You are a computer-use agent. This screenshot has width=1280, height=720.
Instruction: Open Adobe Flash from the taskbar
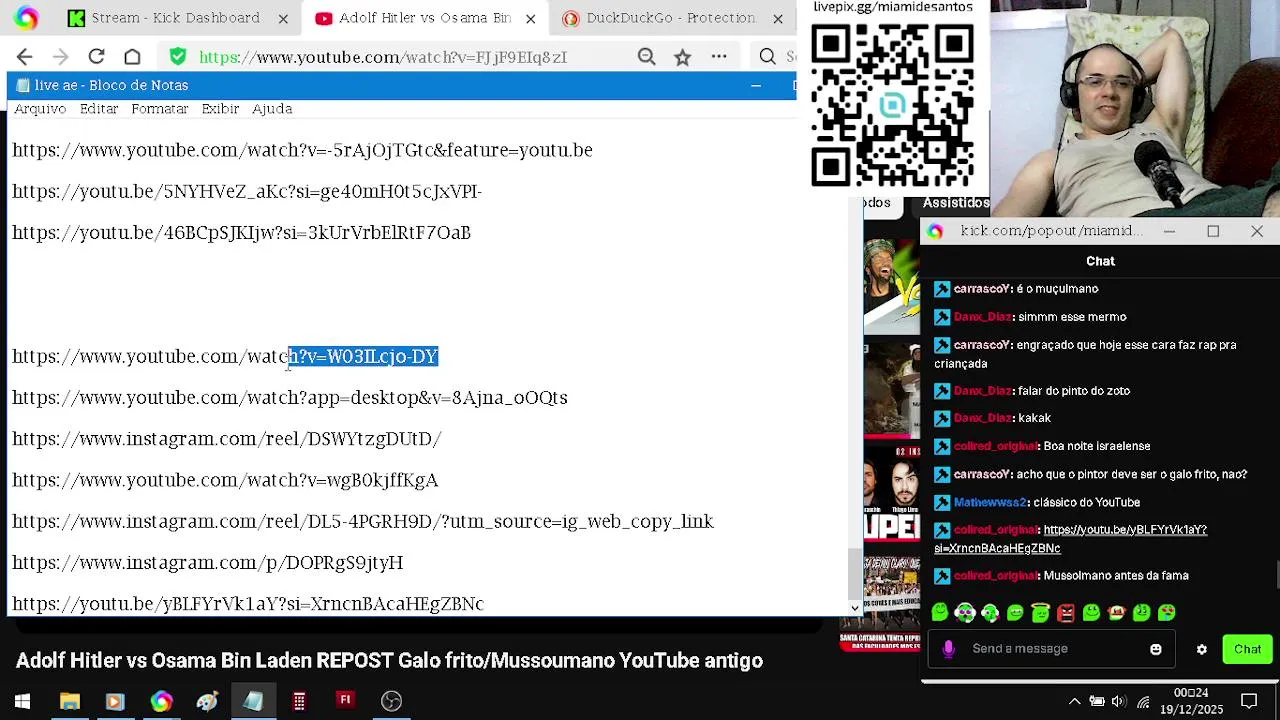pyautogui.click(x=345, y=701)
